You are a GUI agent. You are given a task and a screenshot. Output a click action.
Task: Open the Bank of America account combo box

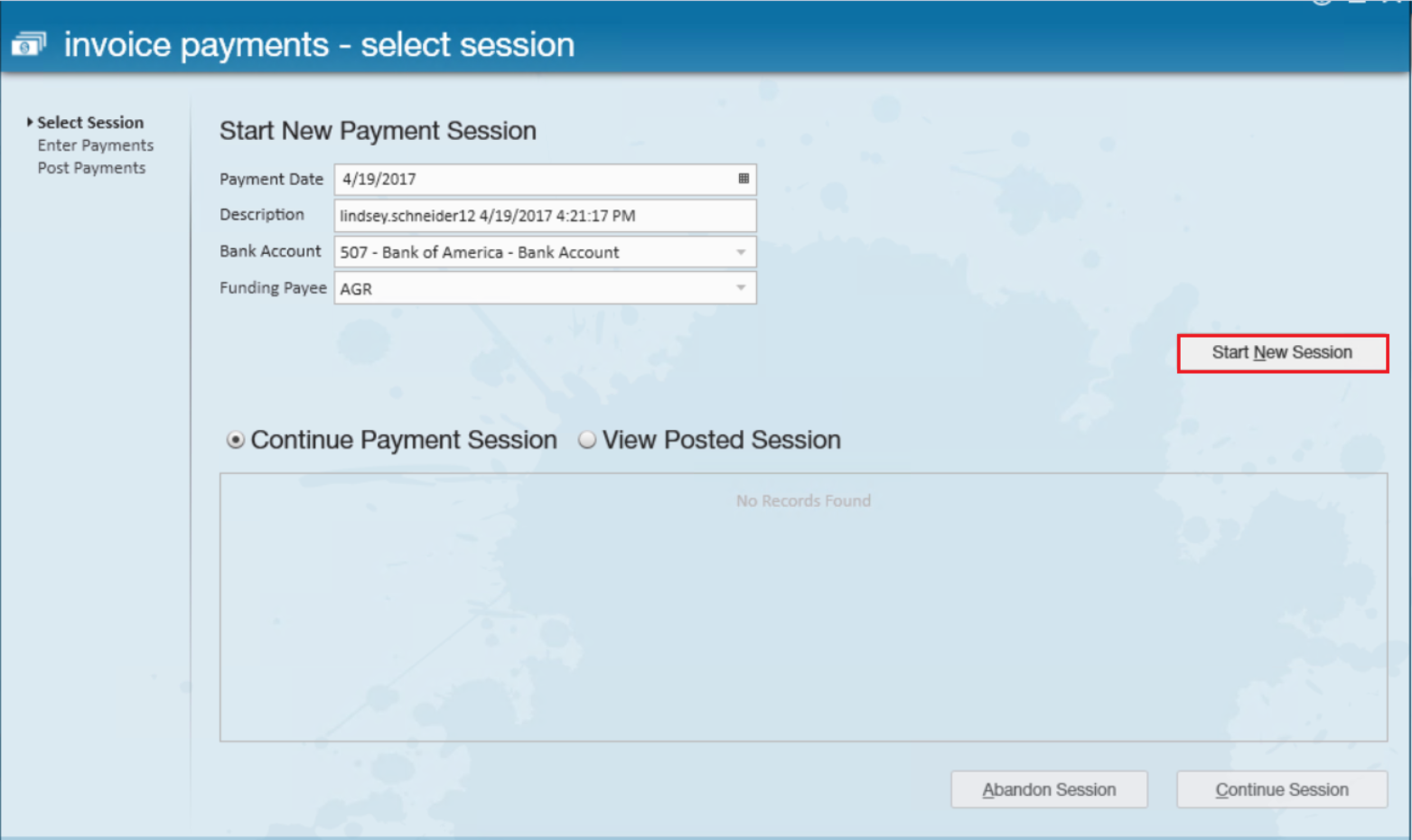pos(545,252)
